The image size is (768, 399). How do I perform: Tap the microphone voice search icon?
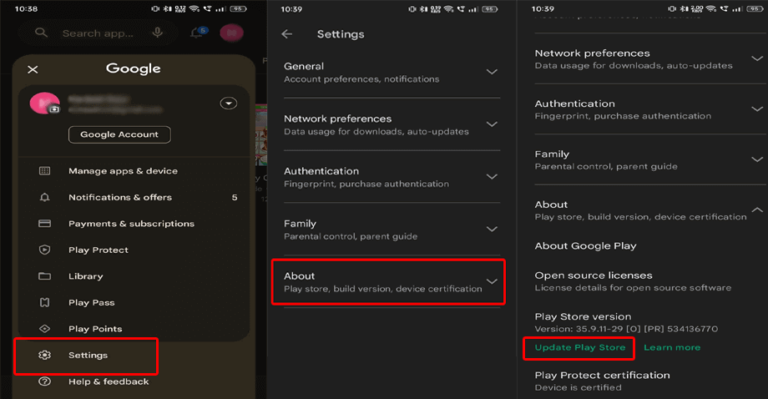pyautogui.click(x=157, y=33)
